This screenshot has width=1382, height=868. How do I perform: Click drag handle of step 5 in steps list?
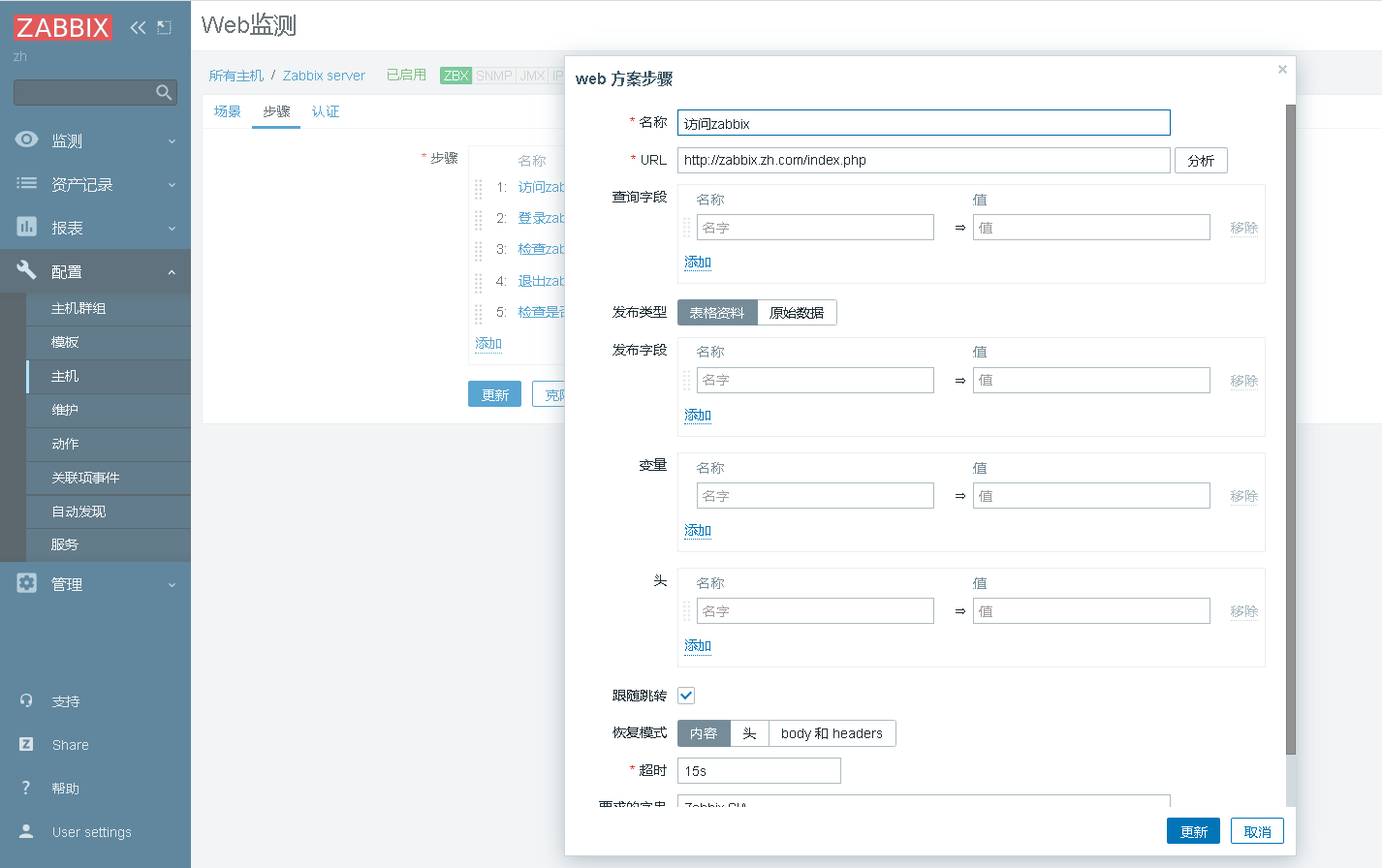pos(478,313)
